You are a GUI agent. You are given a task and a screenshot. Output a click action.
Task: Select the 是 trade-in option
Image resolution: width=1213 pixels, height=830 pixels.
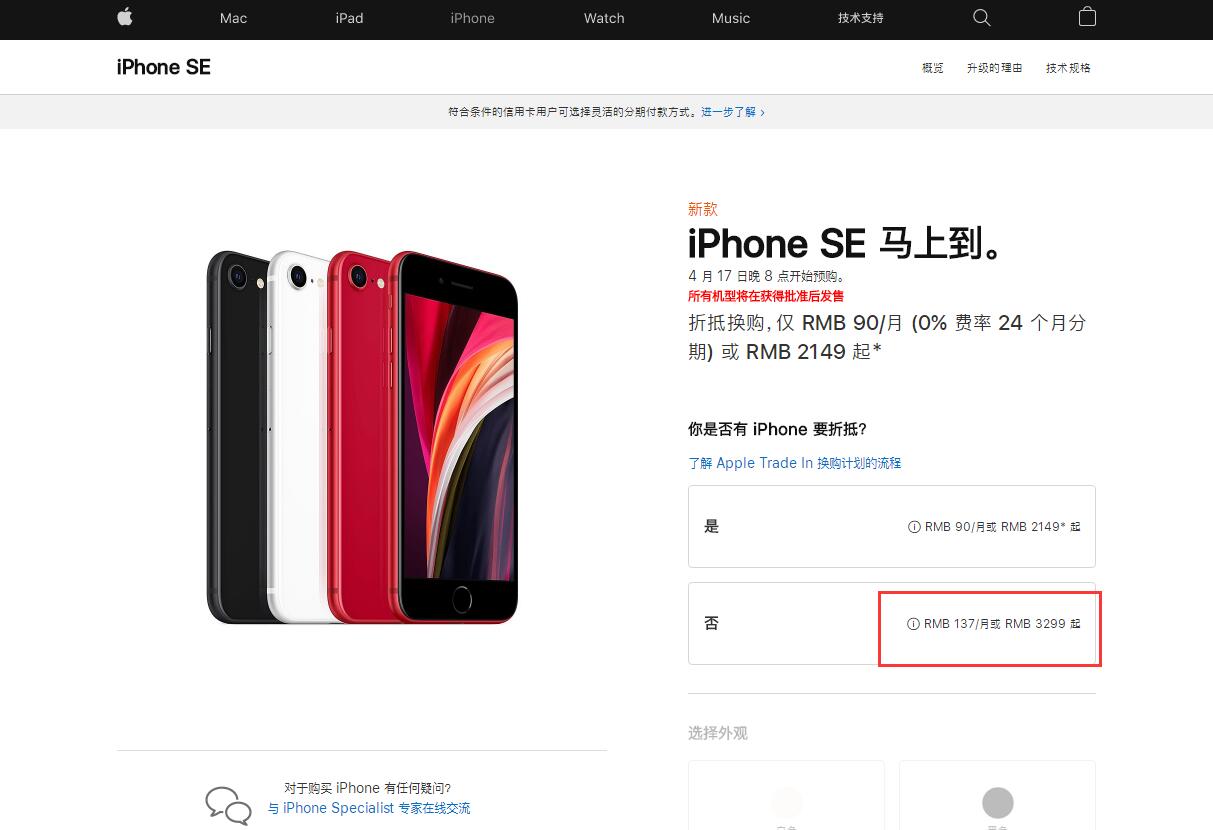coord(892,527)
